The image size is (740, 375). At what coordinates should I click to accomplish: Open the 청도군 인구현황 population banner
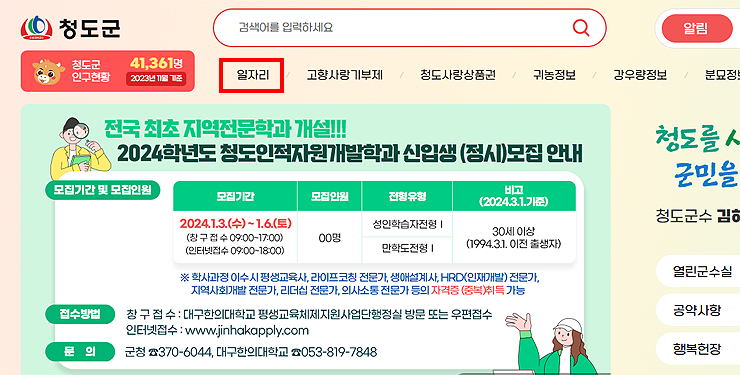[108, 71]
